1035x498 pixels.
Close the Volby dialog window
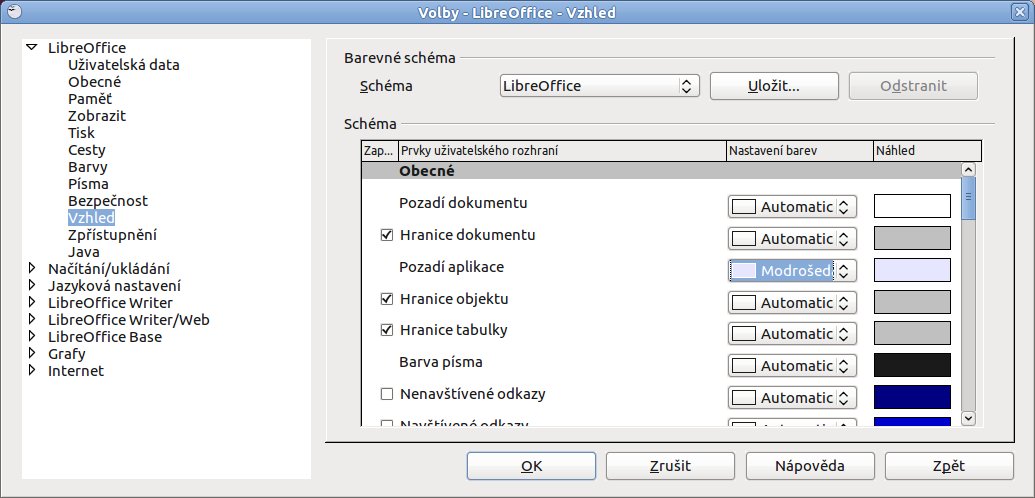click(1021, 12)
